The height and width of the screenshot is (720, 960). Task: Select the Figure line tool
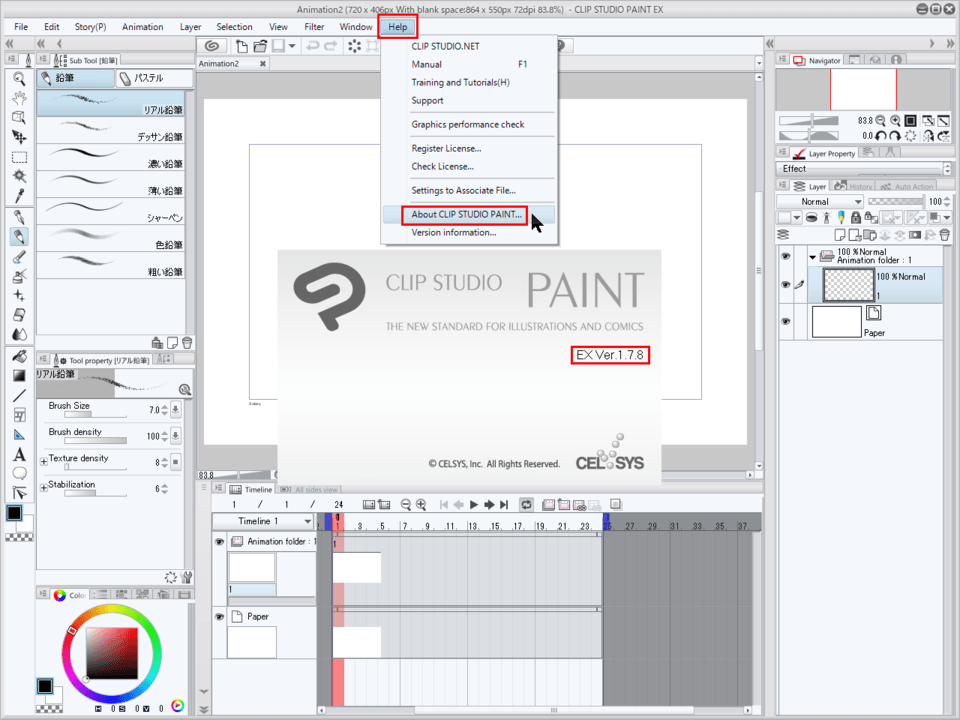coord(19,396)
